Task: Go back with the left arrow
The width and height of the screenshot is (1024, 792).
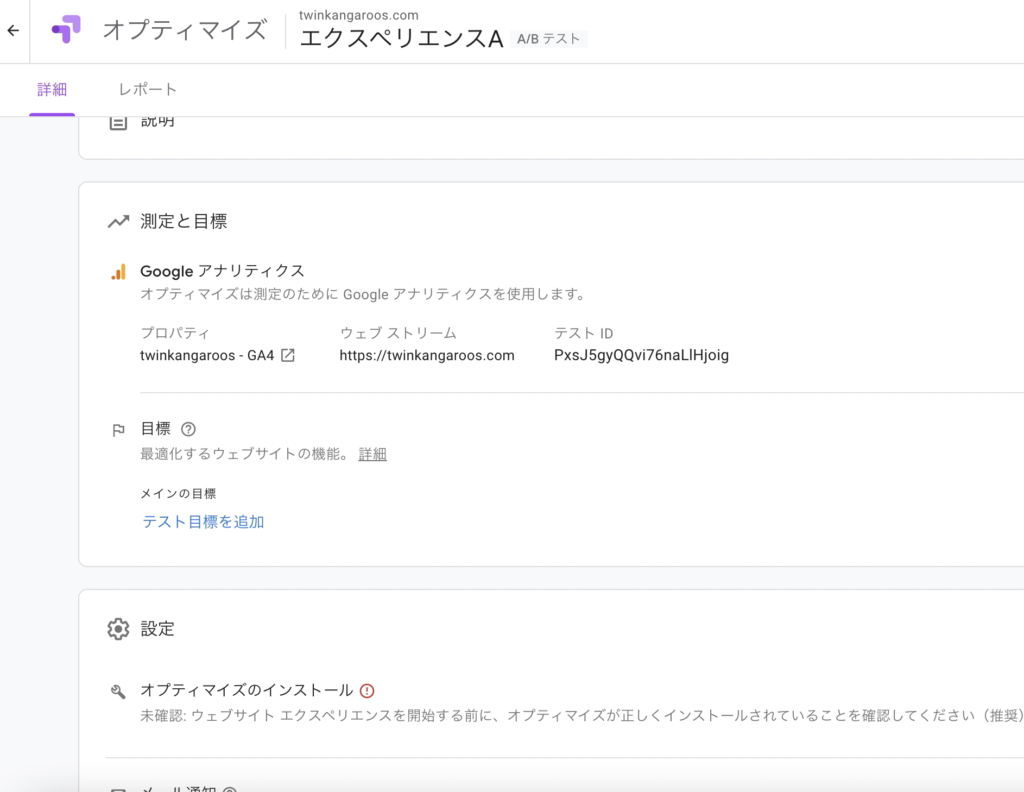Action: tap(13, 31)
